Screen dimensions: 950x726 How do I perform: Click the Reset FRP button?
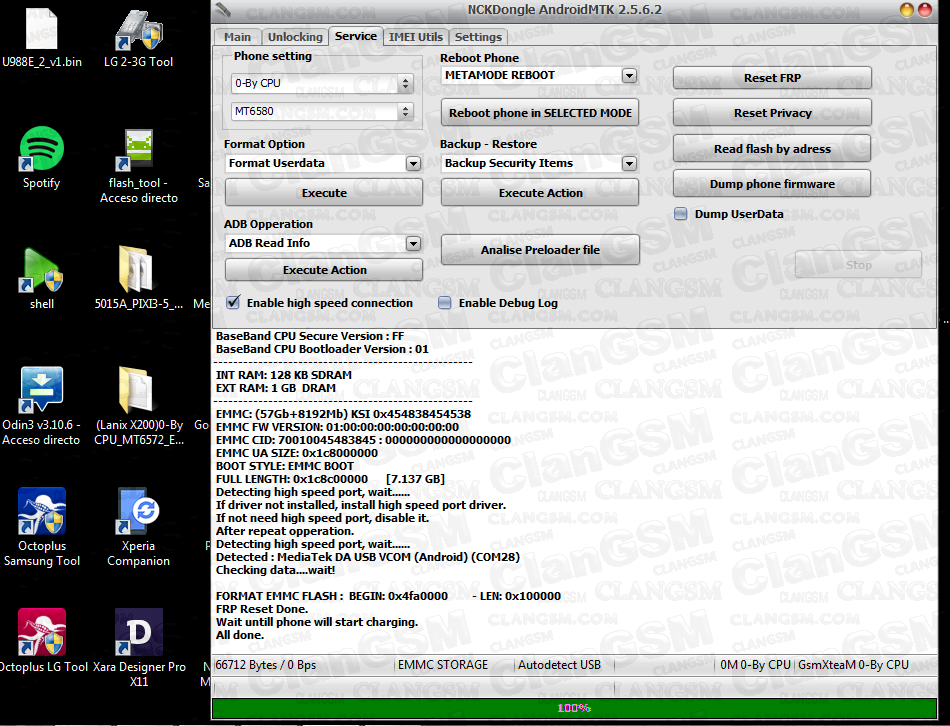[x=772, y=78]
